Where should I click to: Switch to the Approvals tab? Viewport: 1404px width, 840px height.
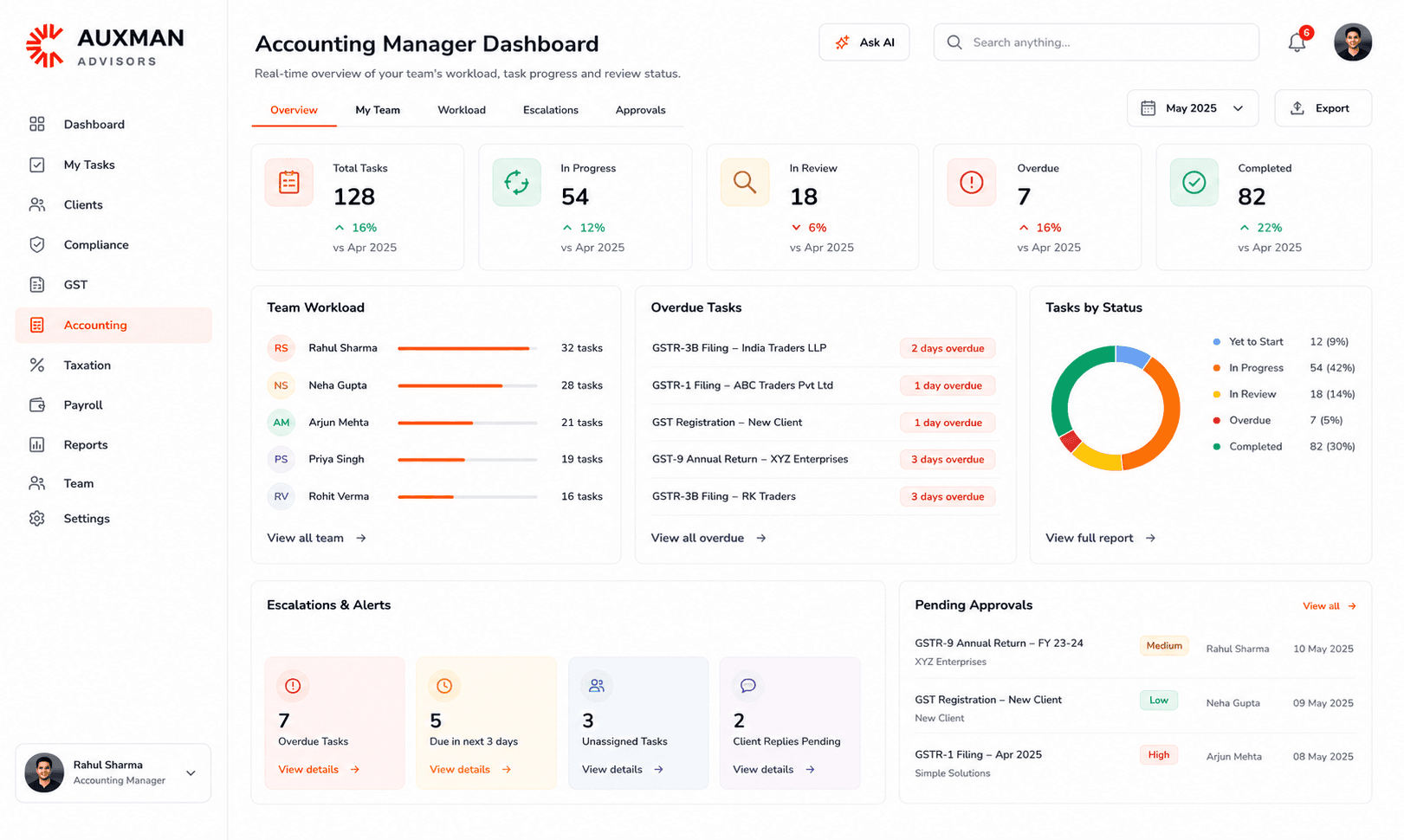point(641,110)
